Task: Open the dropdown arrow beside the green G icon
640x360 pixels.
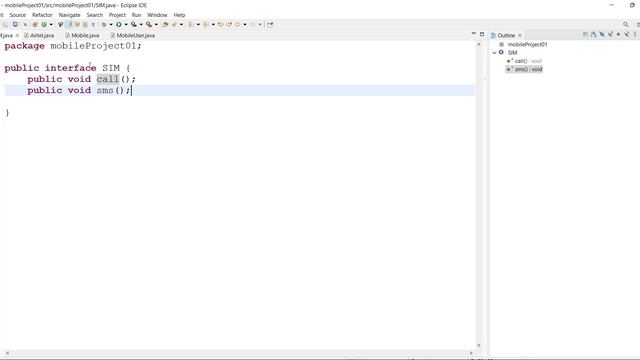Action: coord(51,24)
